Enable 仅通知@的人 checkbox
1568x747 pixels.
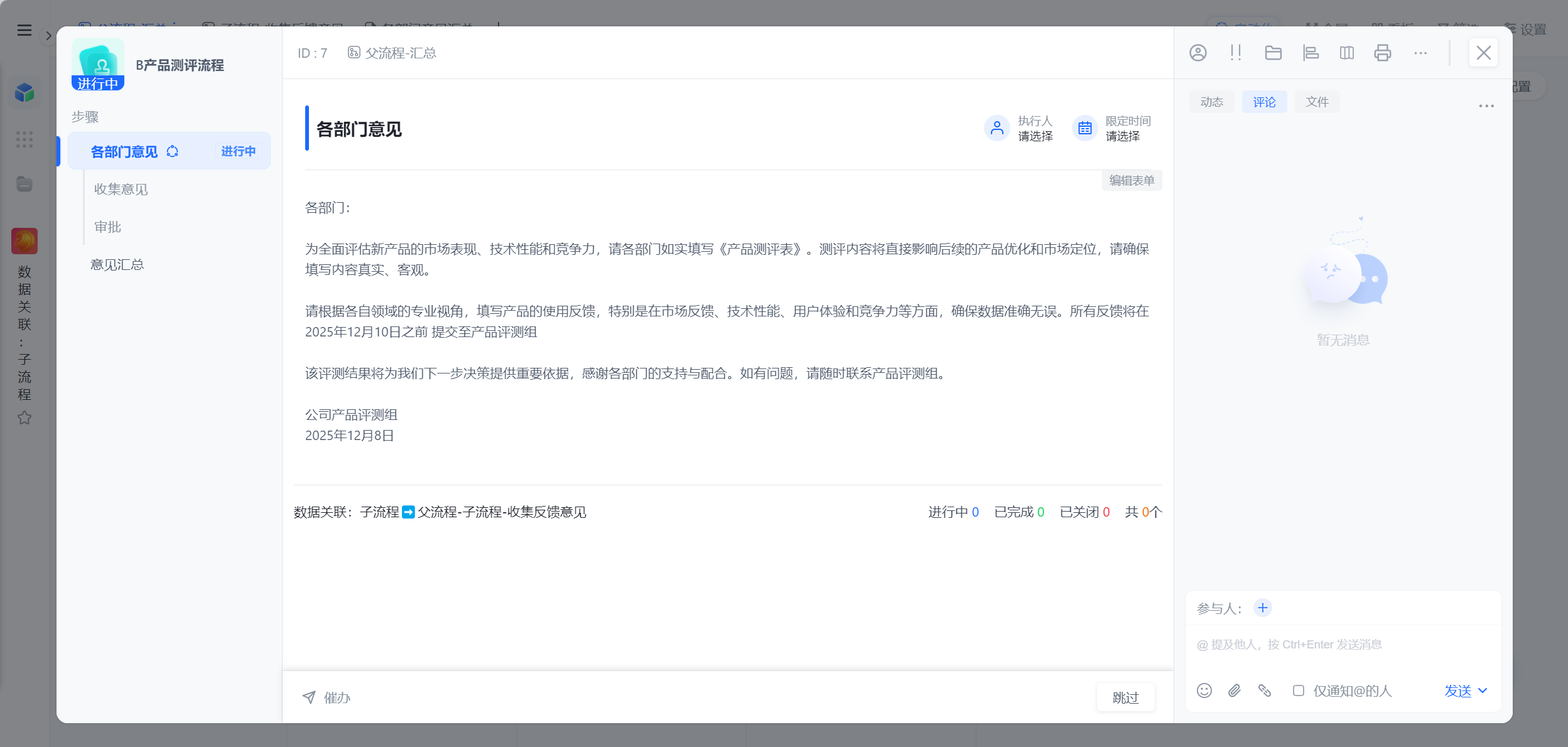[x=1298, y=691]
